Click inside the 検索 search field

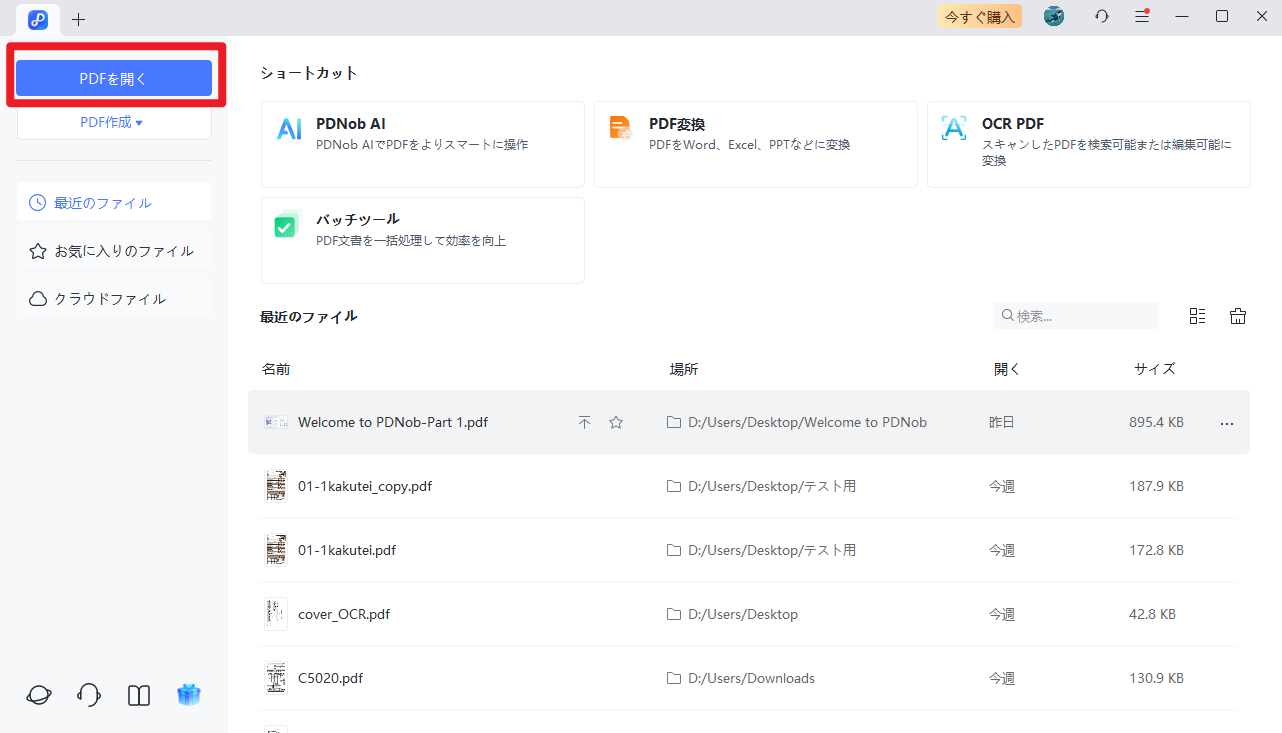1075,315
